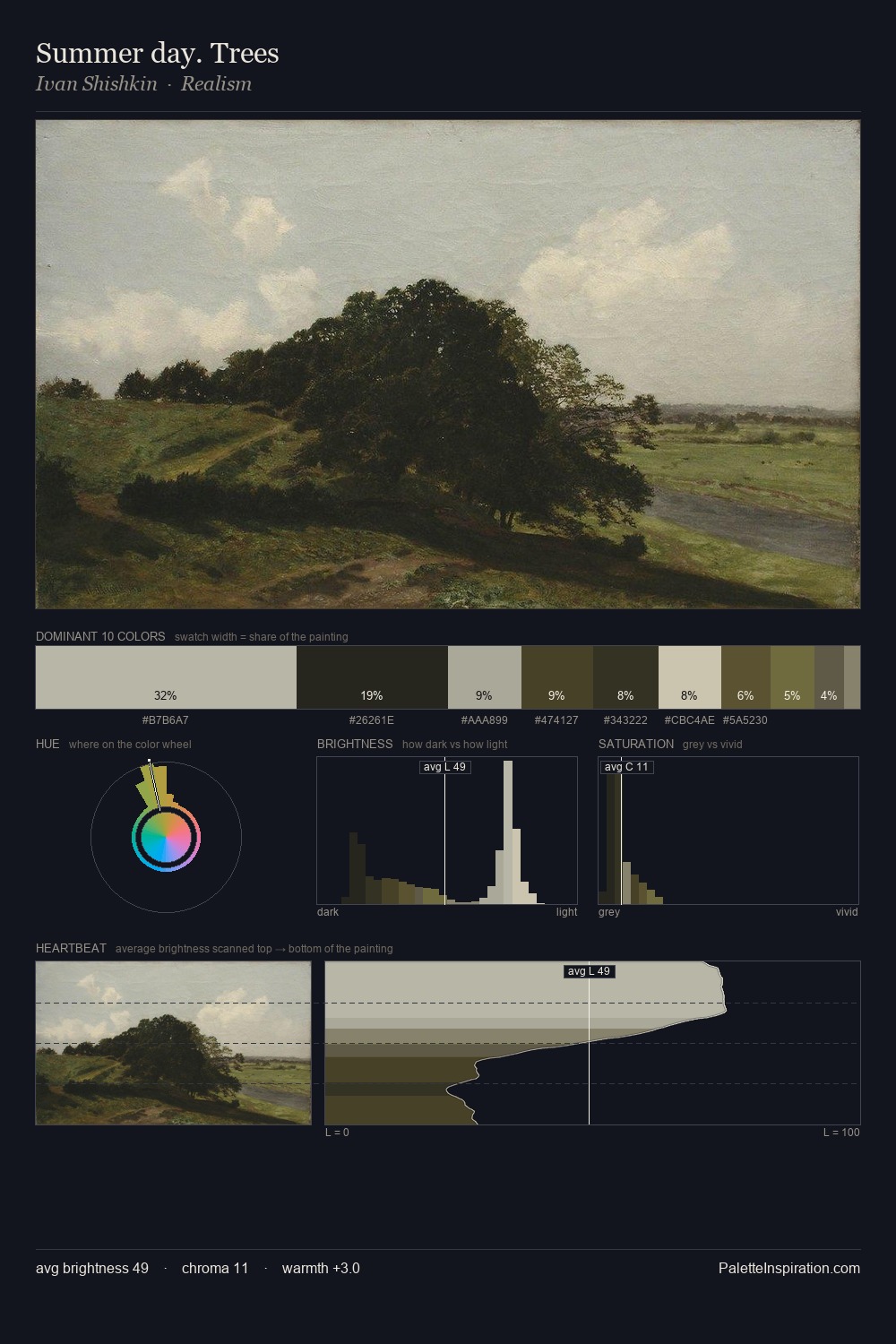896x1344 pixels.
Task: Click the hex code #343222
Action: coord(625,720)
